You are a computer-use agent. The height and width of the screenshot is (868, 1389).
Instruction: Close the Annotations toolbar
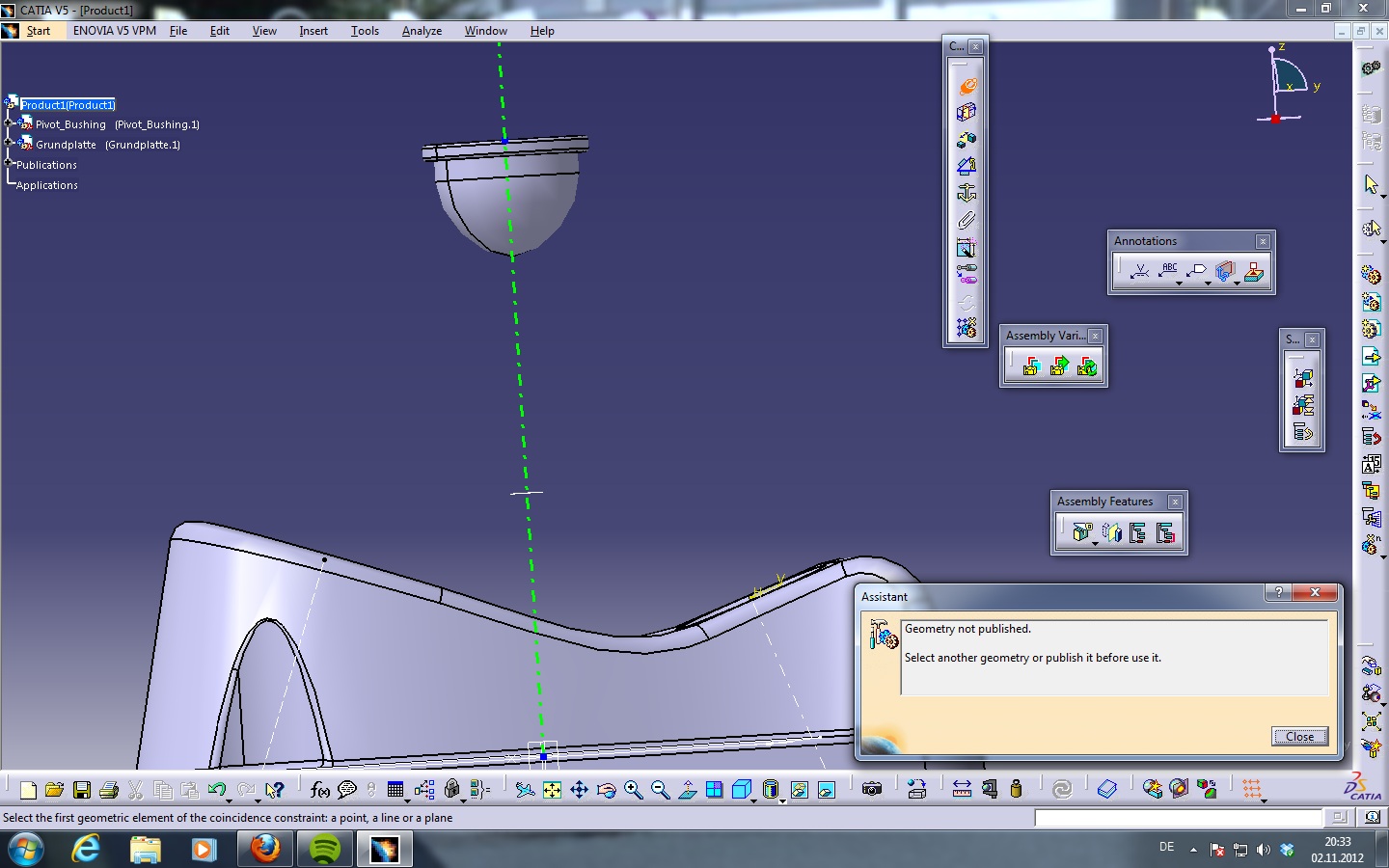pyautogui.click(x=1263, y=241)
